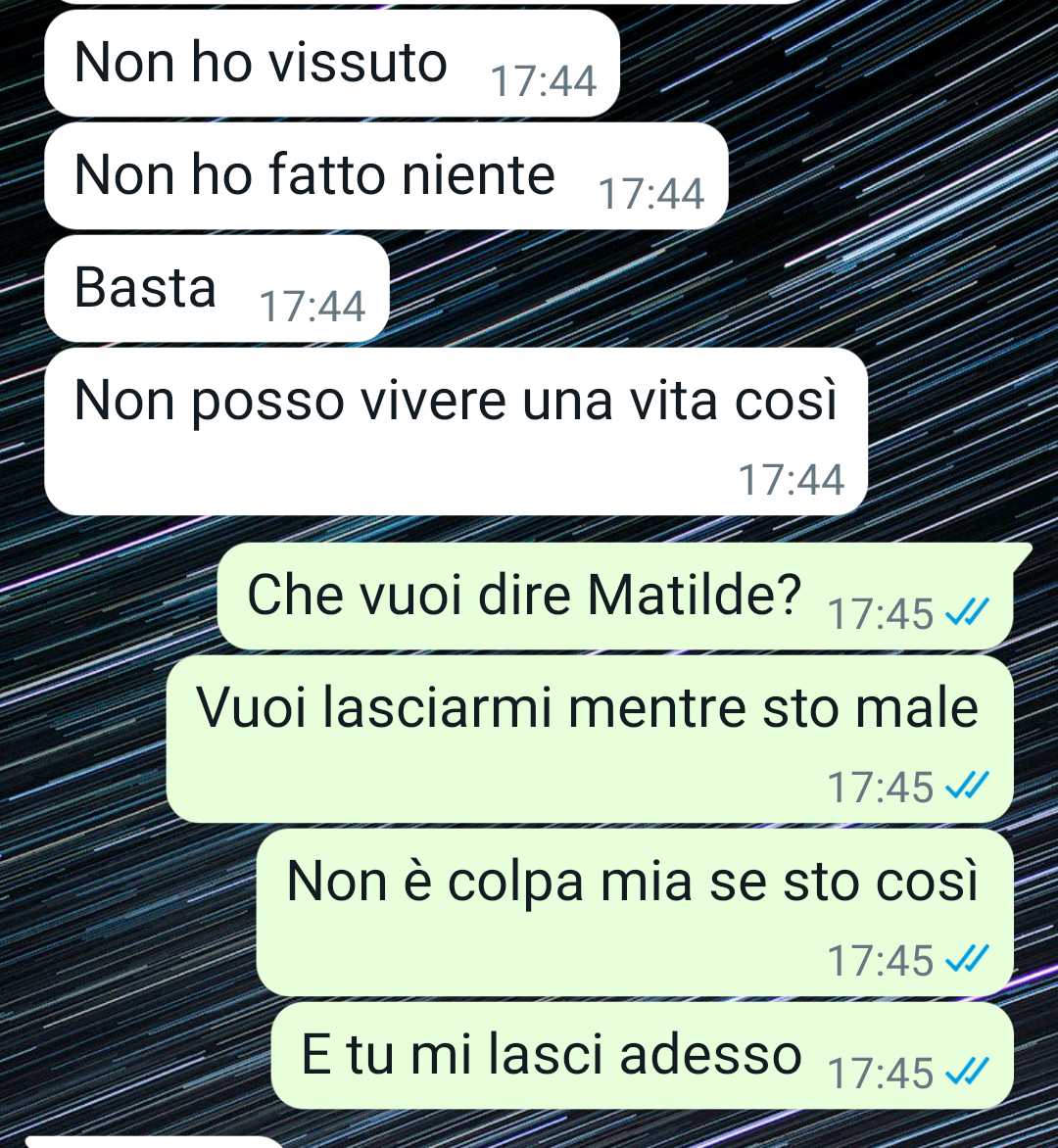
Task: Tap the 17:45 time under 'Vuoi lasciarmi mentre sto male'
Action: [881, 788]
